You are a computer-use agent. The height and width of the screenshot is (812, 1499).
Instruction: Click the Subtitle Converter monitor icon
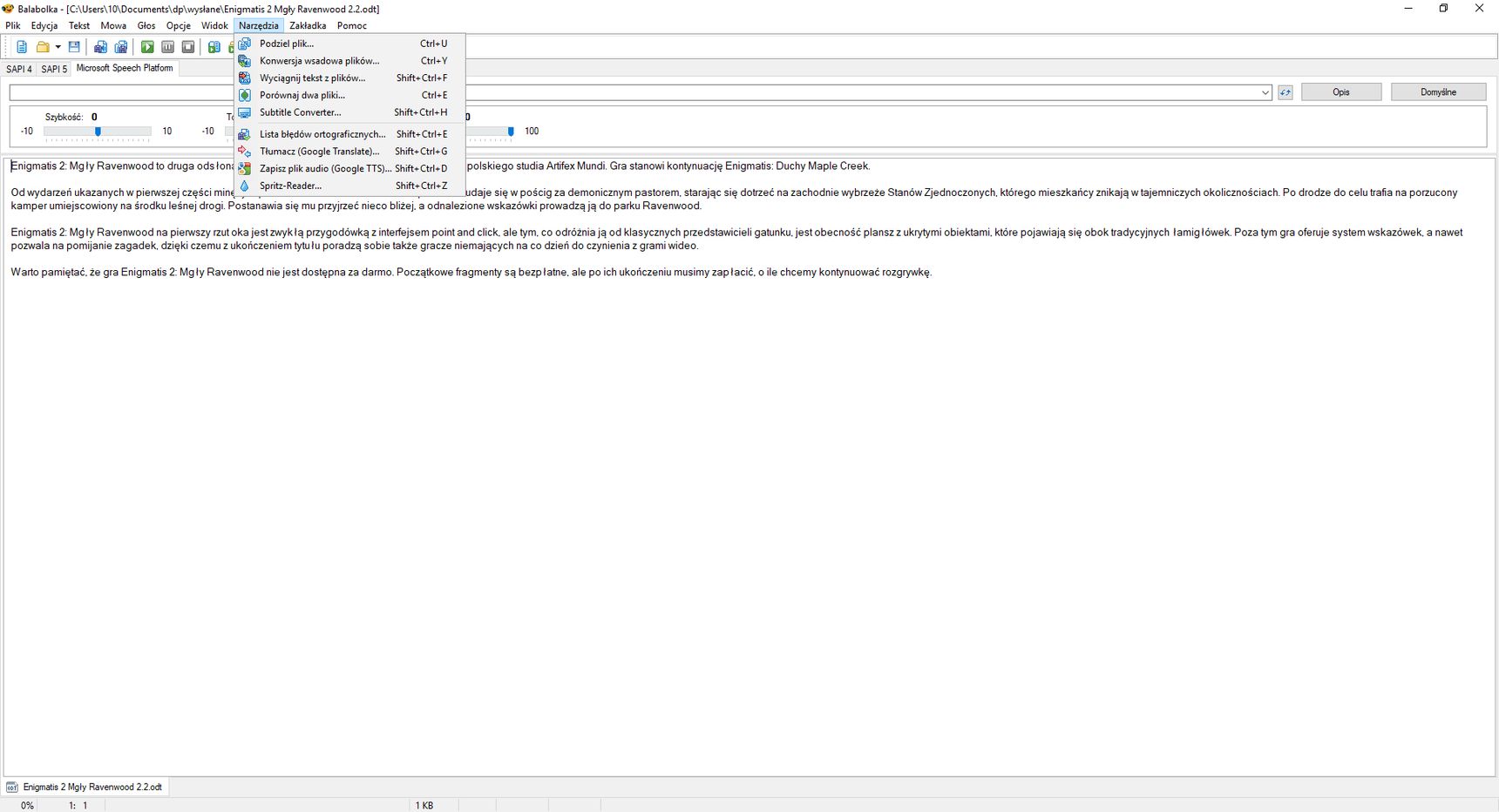tap(245, 112)
